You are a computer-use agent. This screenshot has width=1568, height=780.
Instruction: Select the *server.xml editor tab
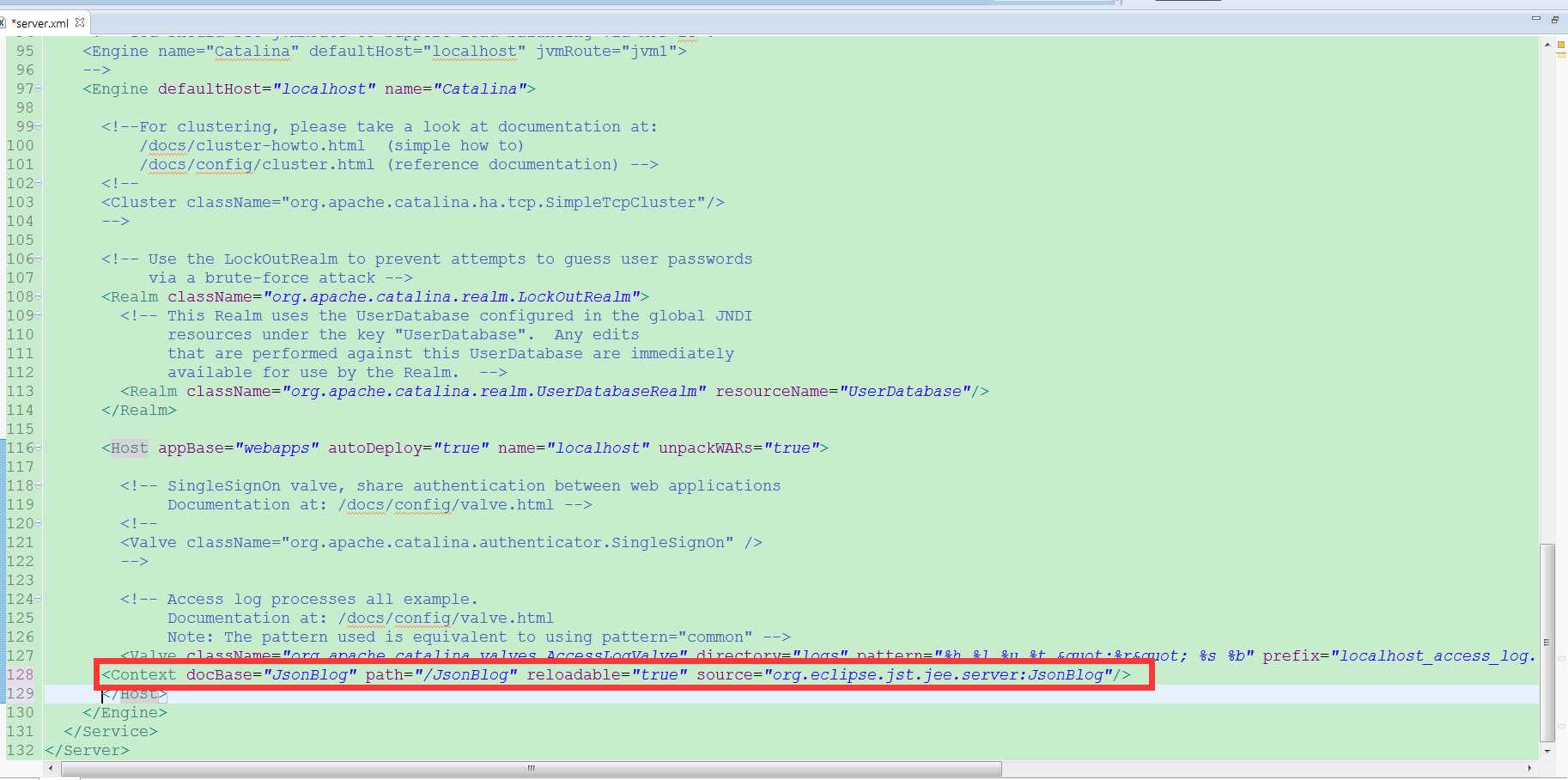click(40, 23)
